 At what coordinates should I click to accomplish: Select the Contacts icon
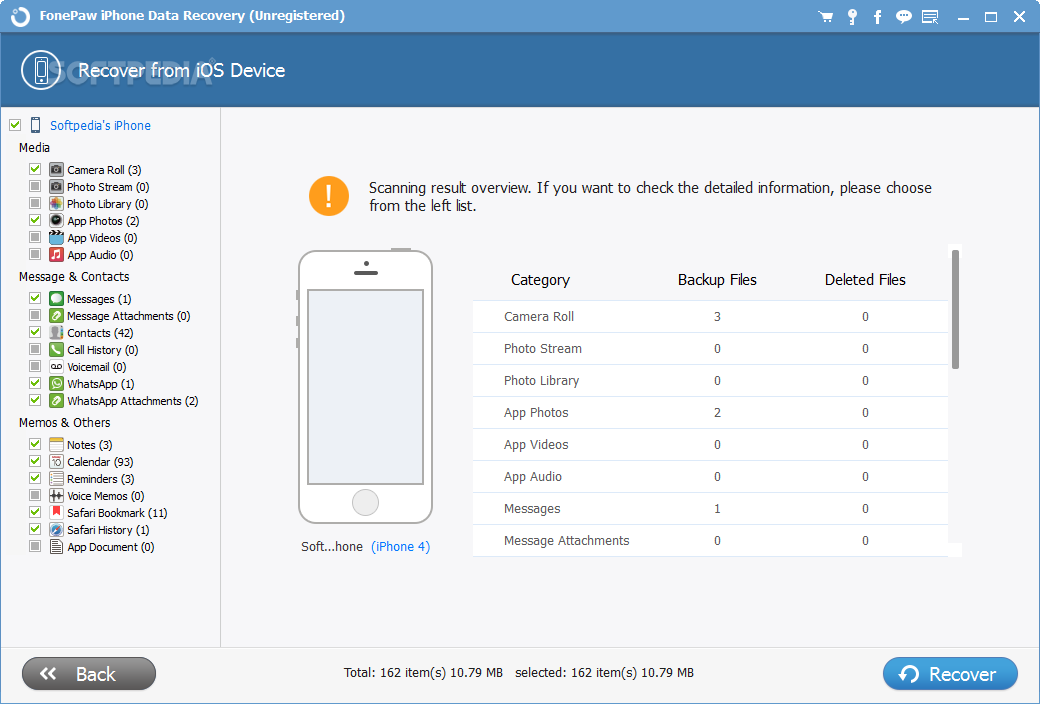pyautogui.click(x=56, y=332)
